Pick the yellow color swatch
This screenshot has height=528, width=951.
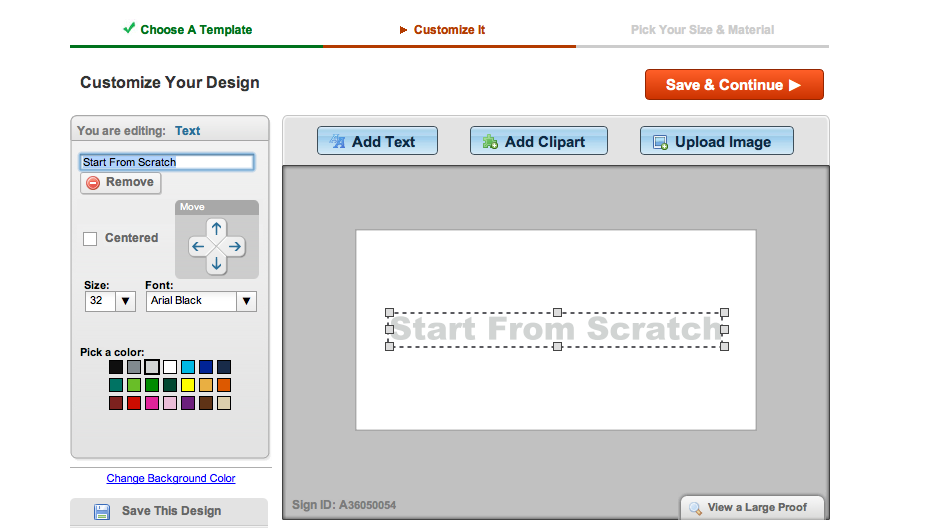pyautogui.click(x=187, y=385)
